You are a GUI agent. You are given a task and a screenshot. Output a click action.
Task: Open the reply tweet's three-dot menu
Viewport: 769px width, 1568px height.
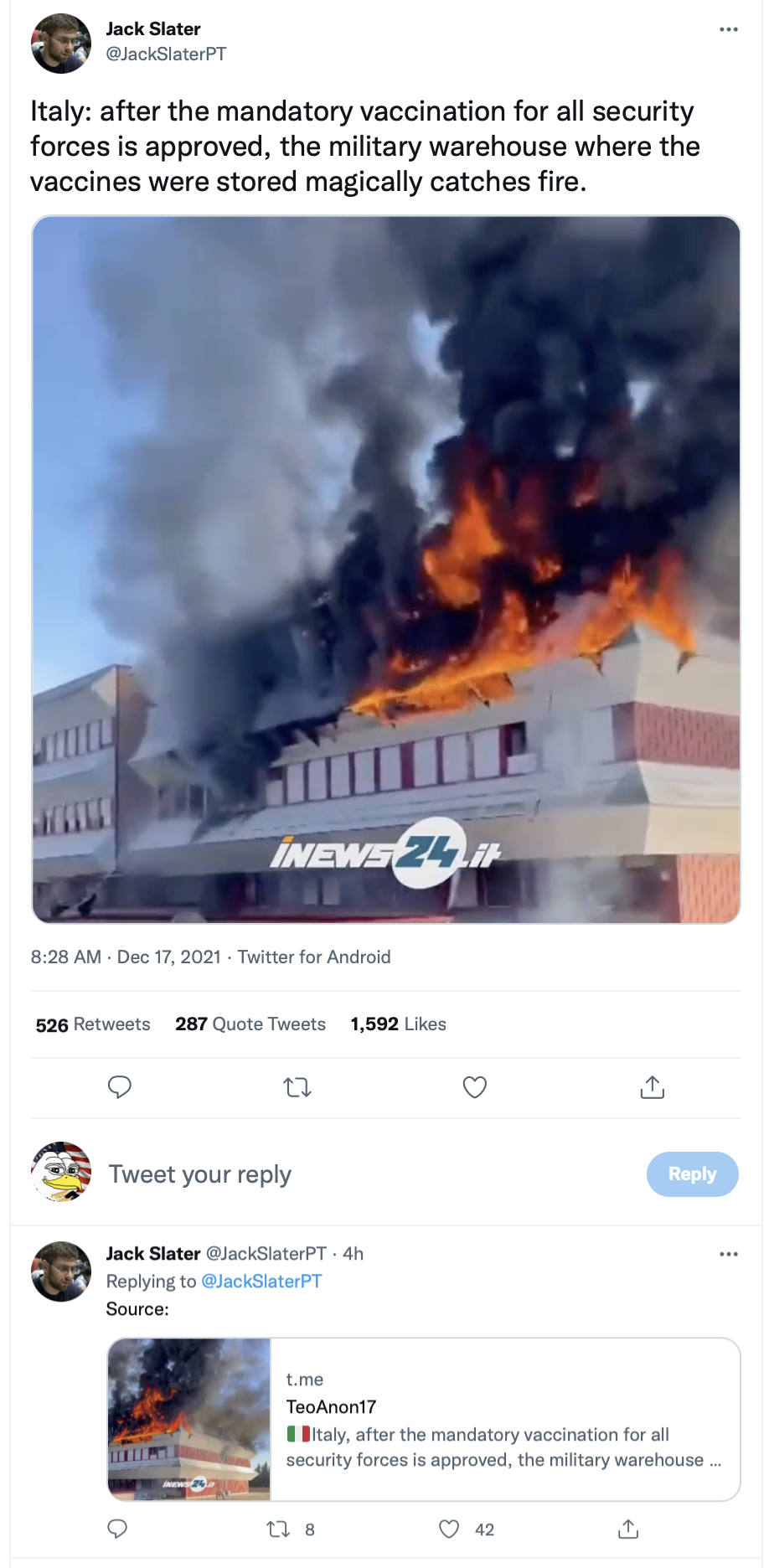coord(728,1254)
